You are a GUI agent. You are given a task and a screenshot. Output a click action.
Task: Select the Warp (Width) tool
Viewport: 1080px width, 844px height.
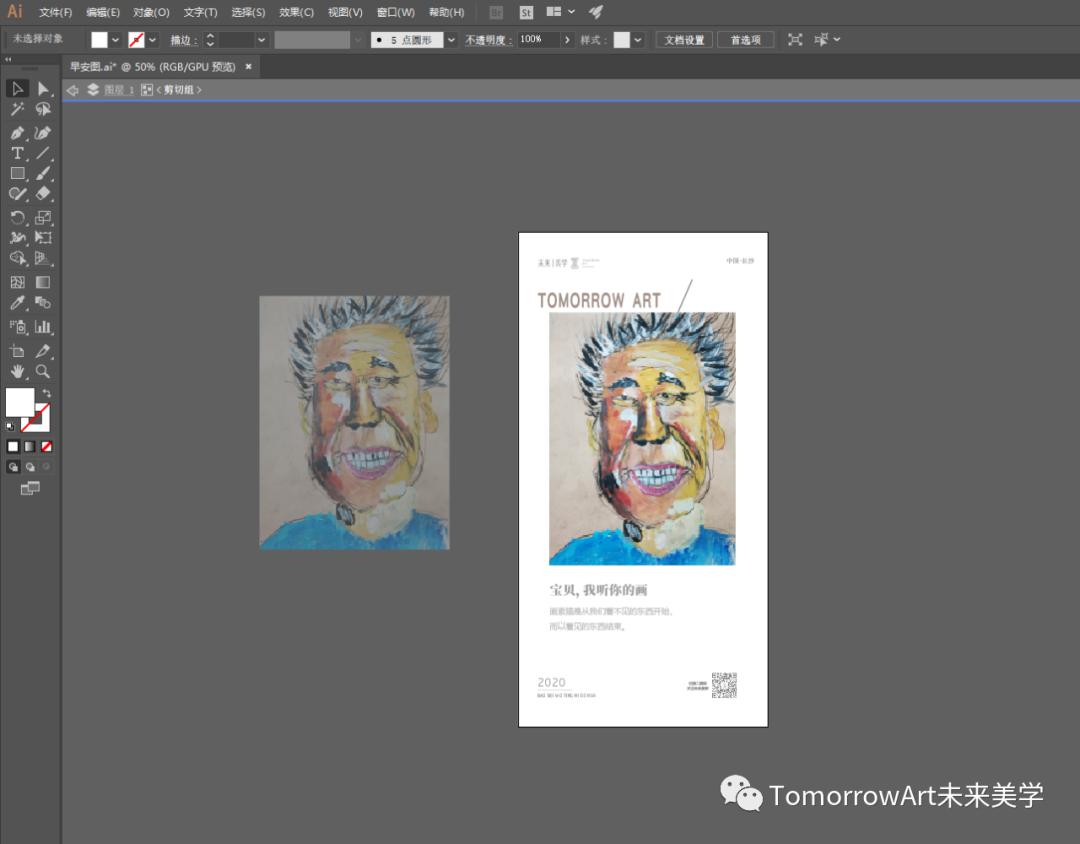17,238
